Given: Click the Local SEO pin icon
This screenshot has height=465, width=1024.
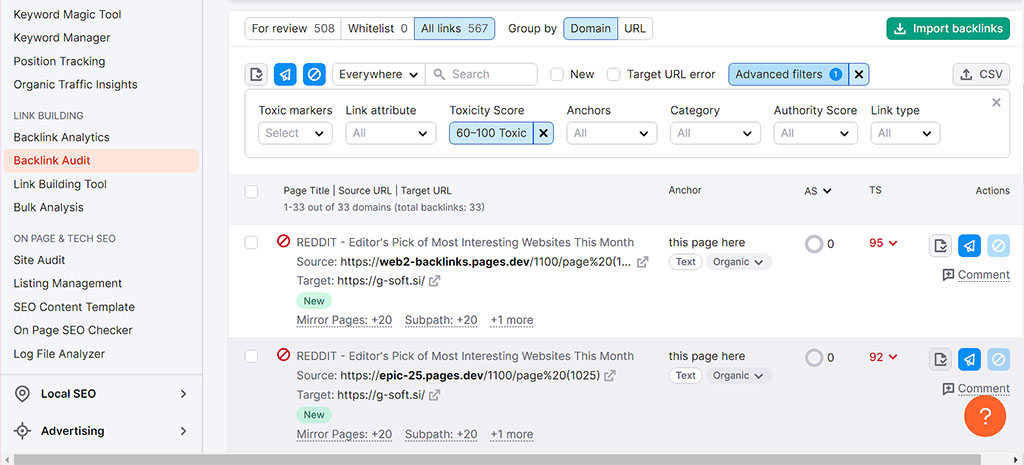Looking at the screenshot, I should click(23, 394).
